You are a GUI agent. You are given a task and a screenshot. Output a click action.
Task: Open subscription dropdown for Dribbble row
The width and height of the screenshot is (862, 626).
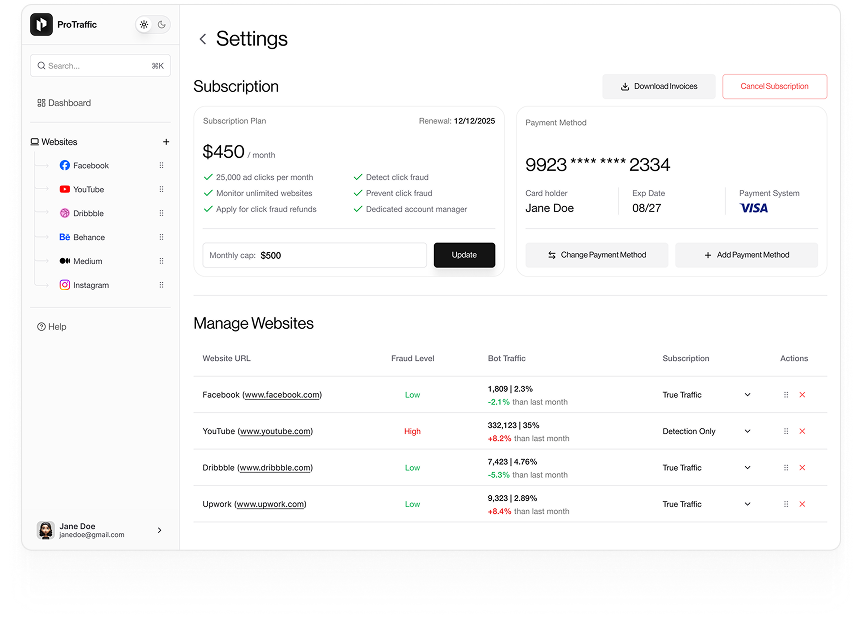point(748,468)
